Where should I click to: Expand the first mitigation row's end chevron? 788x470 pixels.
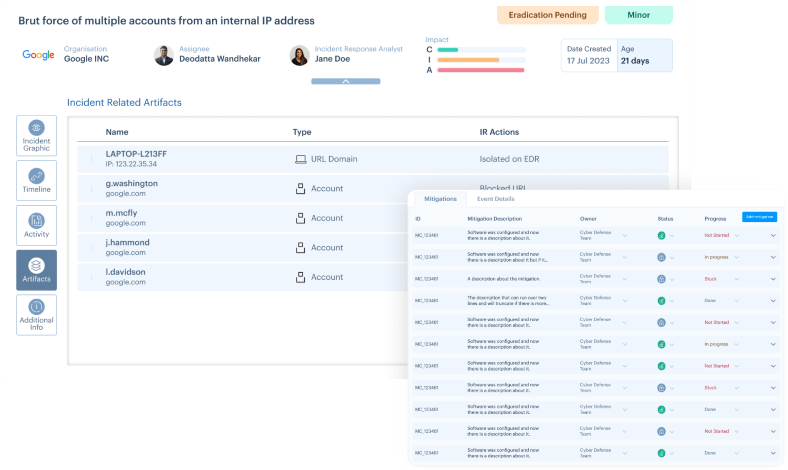[x=773, y=235]
